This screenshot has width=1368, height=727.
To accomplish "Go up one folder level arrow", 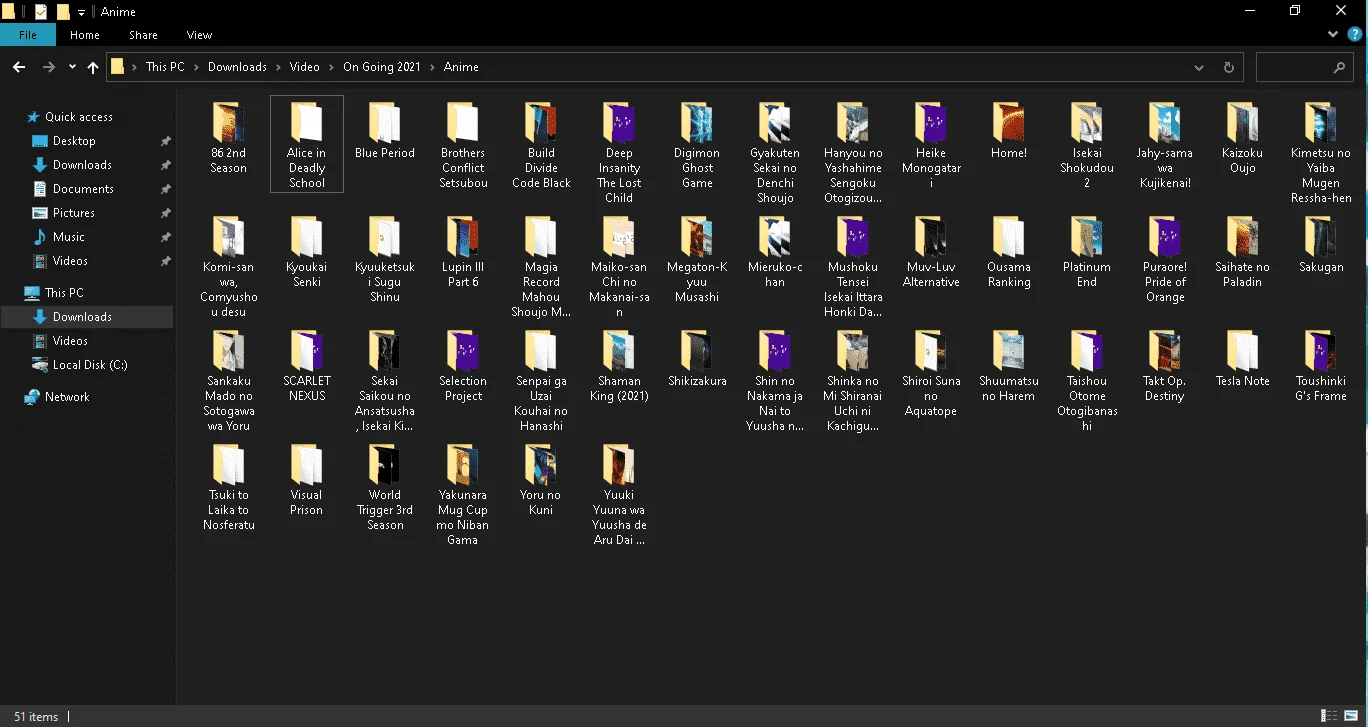I will [93, 67].
